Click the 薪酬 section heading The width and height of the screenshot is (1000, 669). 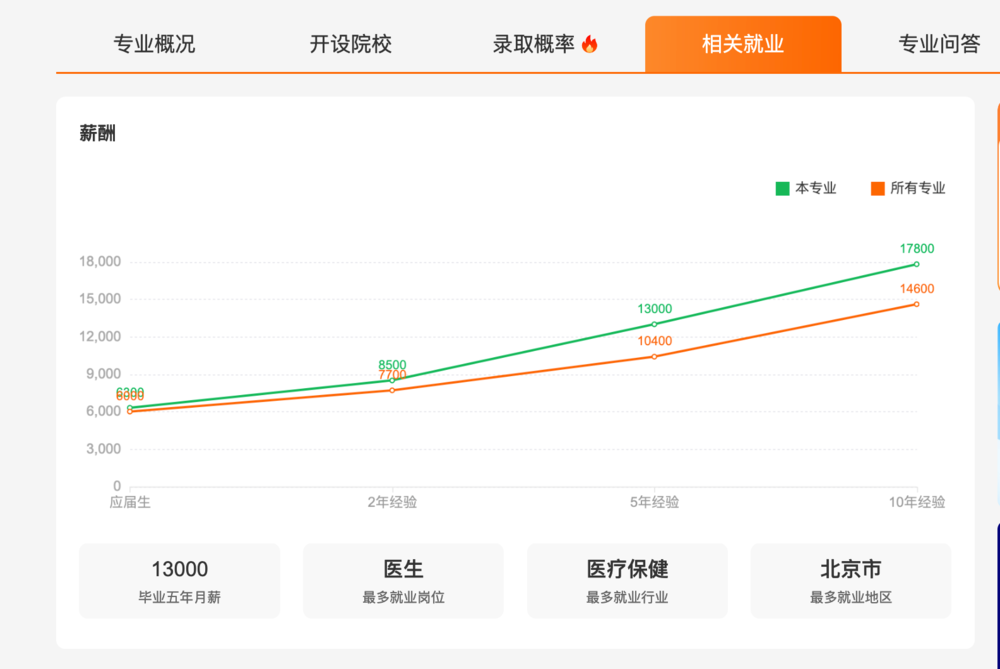point(98,133)
